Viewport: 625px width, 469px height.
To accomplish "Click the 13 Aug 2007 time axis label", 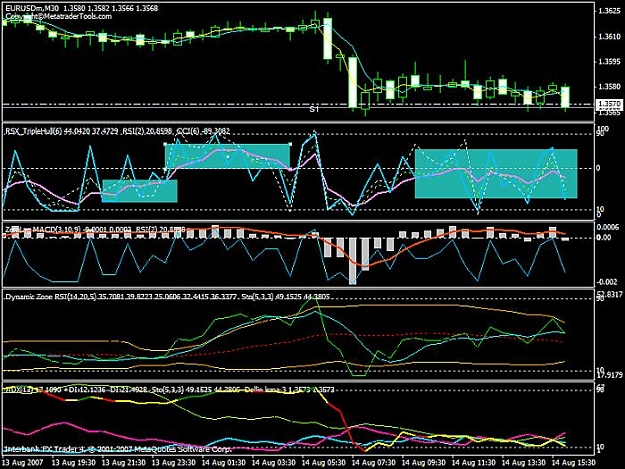I will point(22,463).
